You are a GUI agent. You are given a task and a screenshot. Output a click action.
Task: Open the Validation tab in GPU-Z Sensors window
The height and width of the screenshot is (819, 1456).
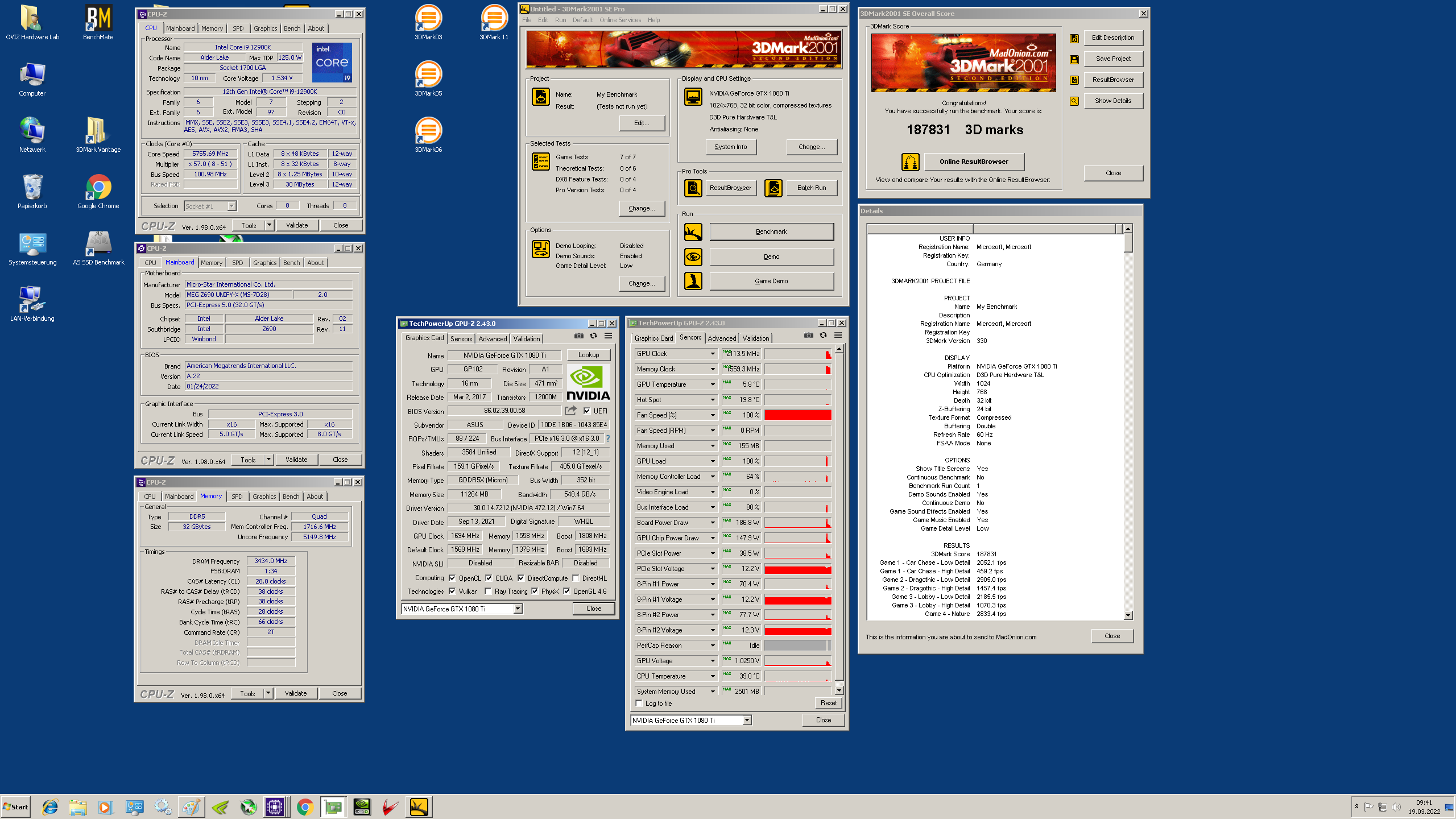pos(755,338)
